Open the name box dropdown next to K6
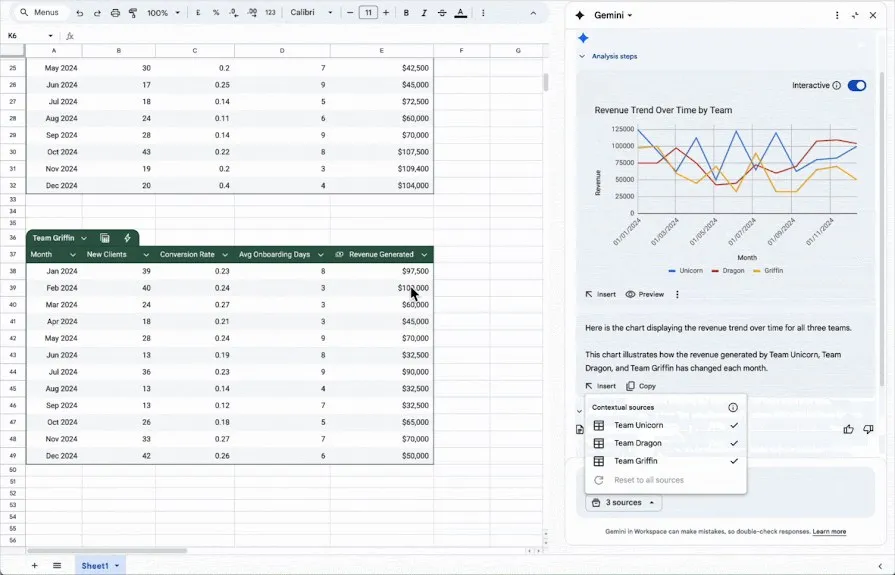Viewport: 895px width, 575px height. [50, 36]
